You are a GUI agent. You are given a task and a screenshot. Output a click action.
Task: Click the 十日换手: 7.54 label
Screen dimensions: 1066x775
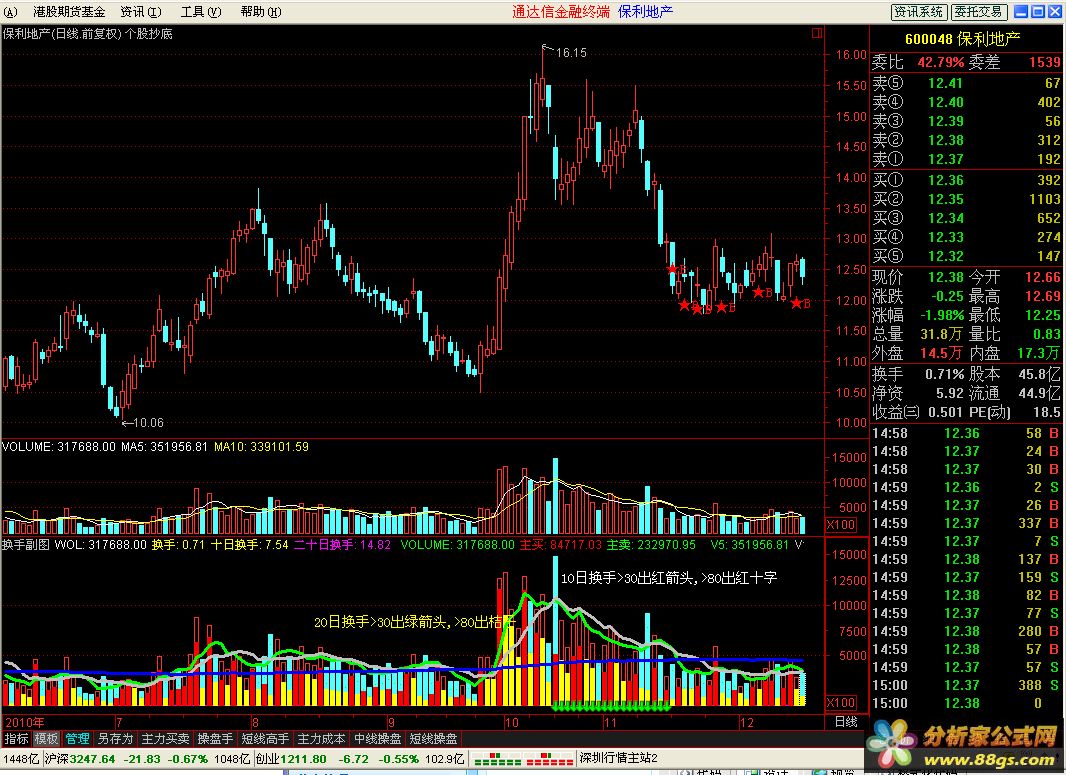(x=250, y=545)
